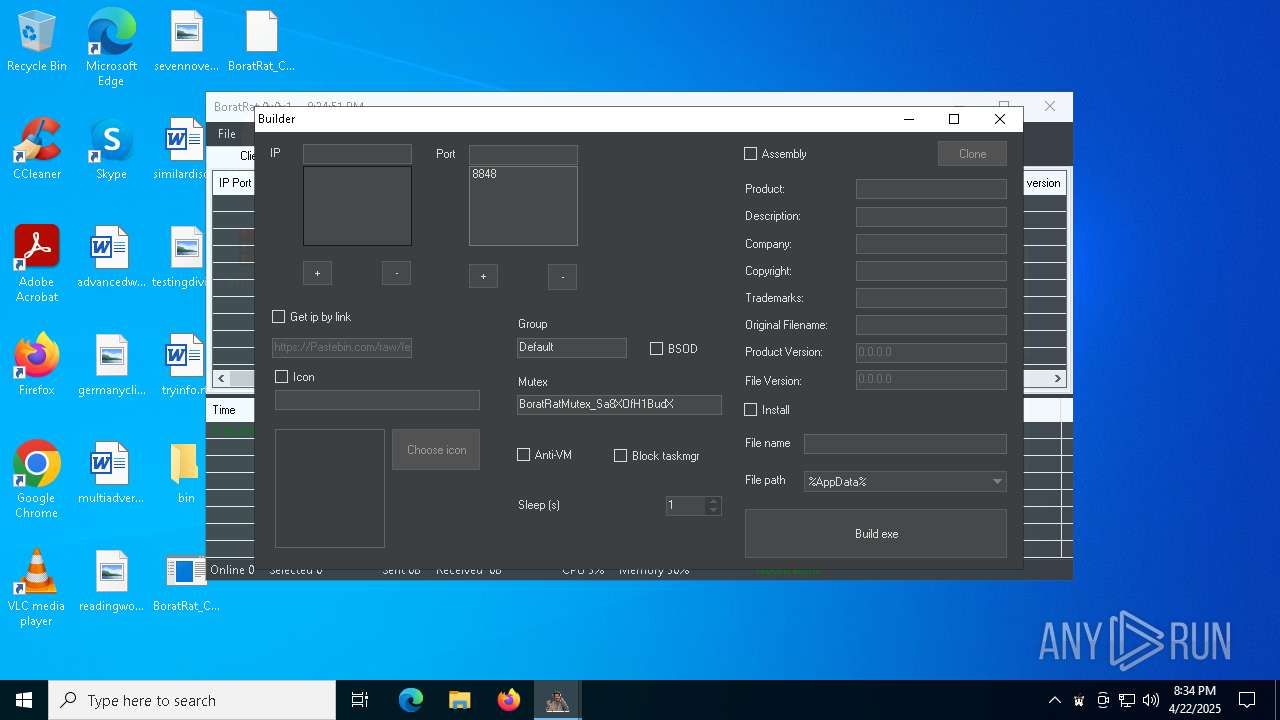Click the volume tray icon
This screenshot has height=720, width=1280.
click(x=1150, y=700)
